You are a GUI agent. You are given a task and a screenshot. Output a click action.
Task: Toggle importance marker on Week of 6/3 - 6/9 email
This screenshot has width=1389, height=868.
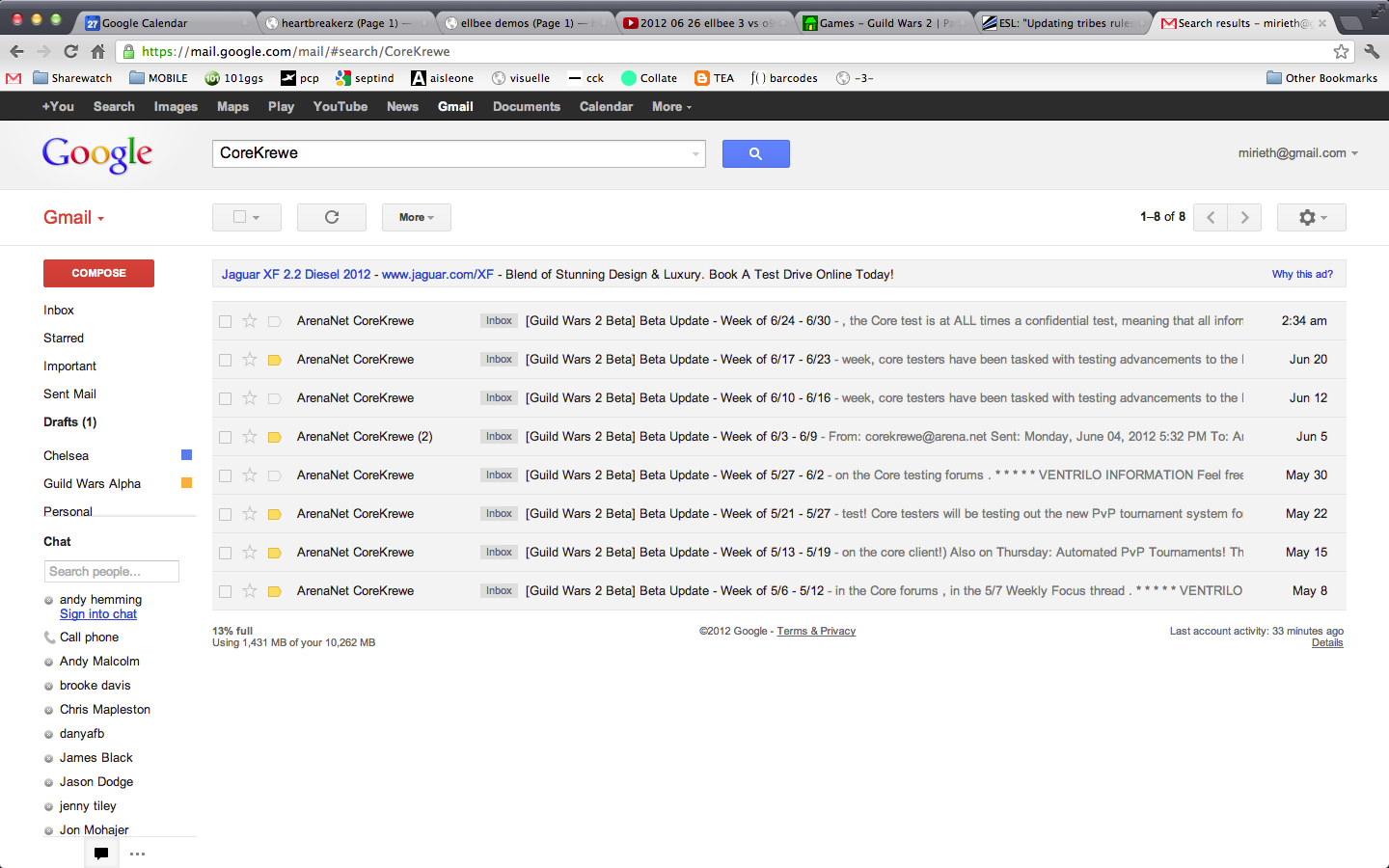[274, 437]
